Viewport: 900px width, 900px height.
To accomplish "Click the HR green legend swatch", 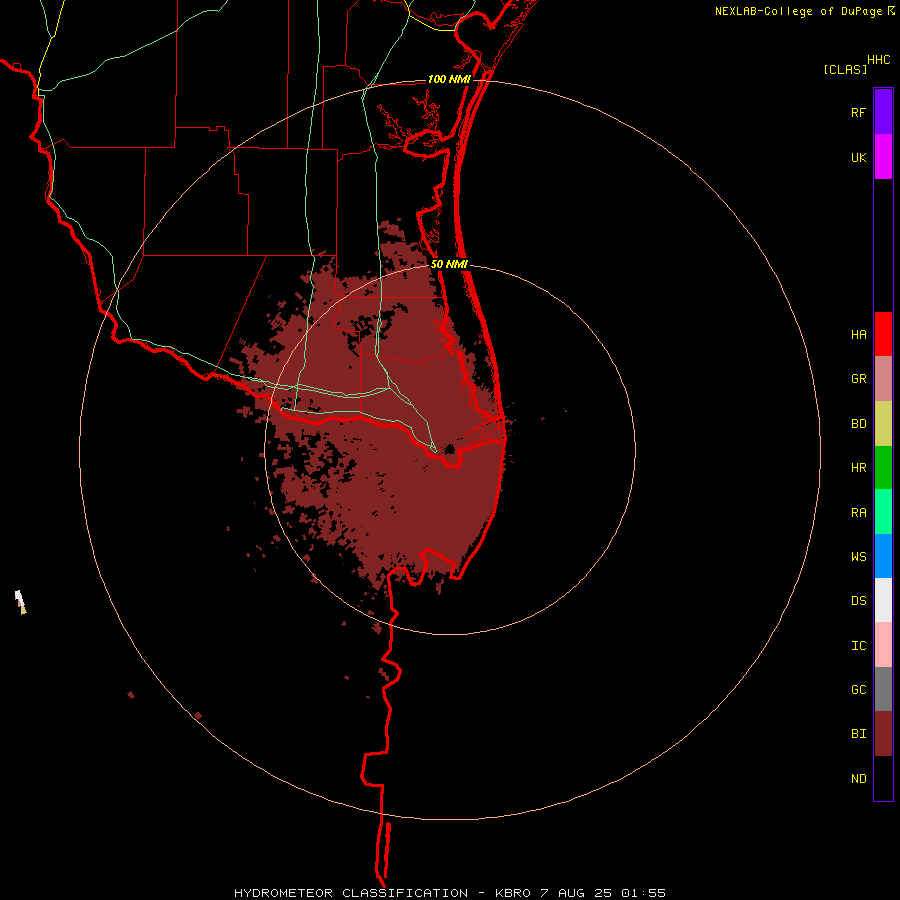I will point(883,468).
